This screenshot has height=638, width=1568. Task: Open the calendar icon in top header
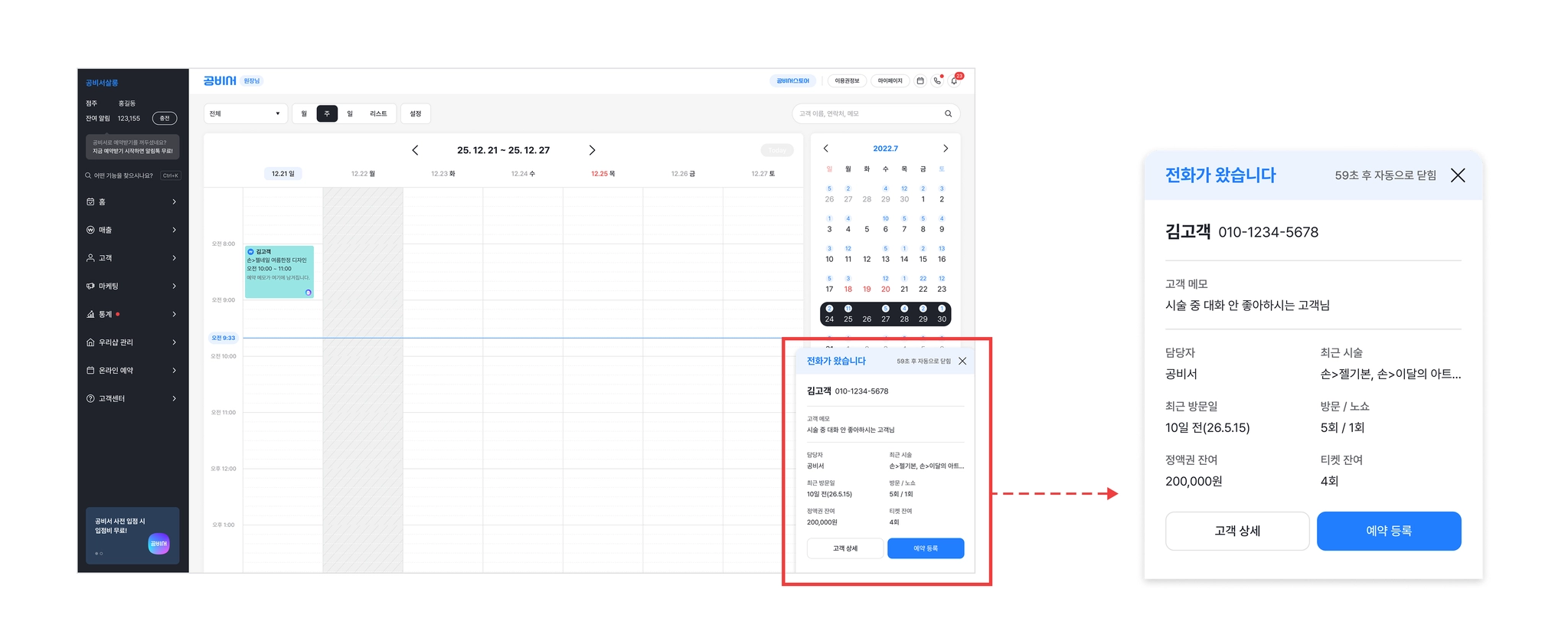click(x=920, y=80)
